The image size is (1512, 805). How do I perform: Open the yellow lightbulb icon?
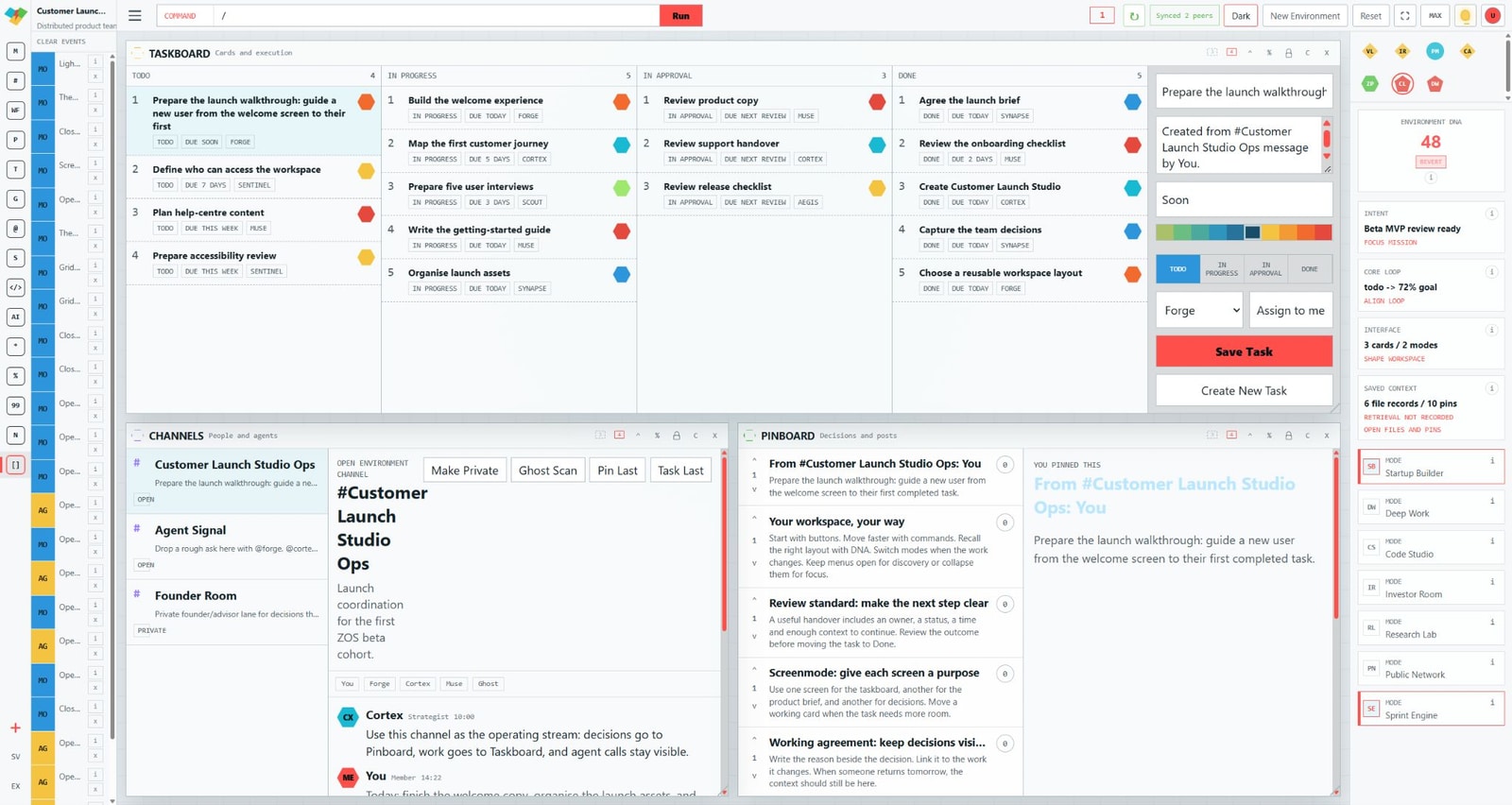1465,16
